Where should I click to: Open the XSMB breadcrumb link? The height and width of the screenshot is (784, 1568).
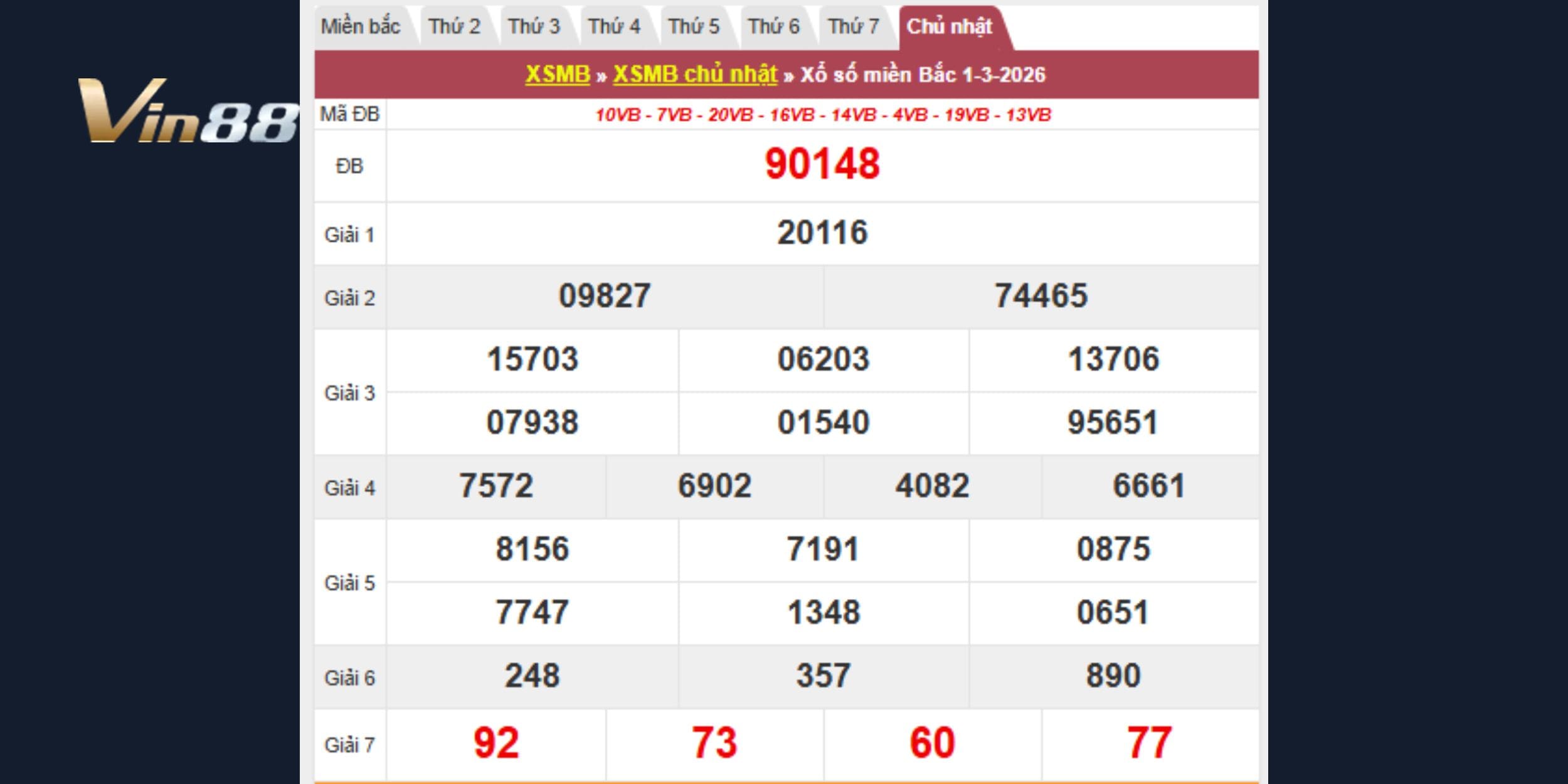(558, 75)
